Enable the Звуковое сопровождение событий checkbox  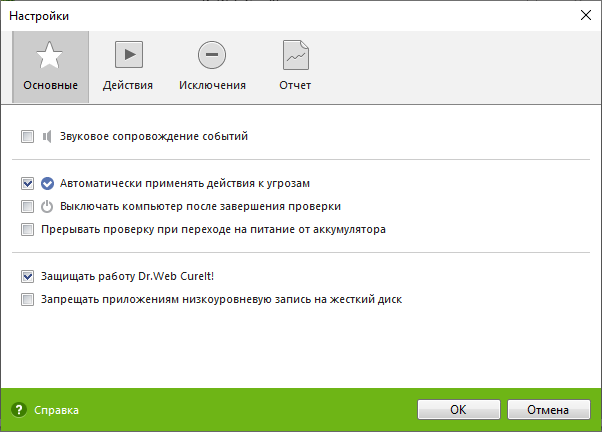27,136
